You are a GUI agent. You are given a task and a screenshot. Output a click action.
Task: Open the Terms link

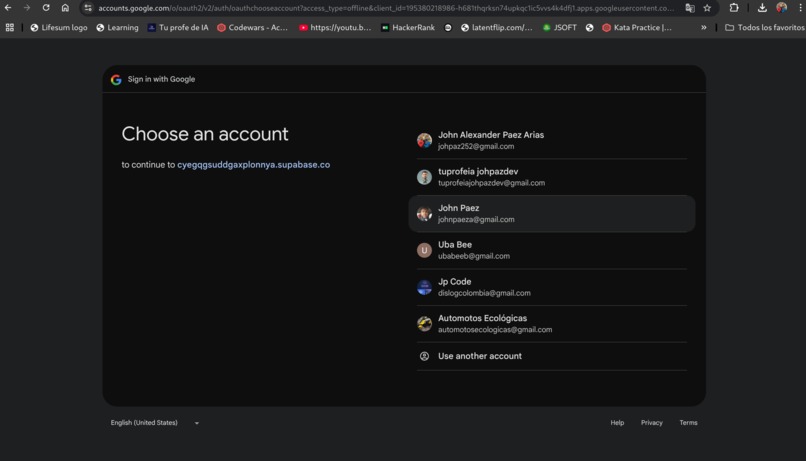688,422
